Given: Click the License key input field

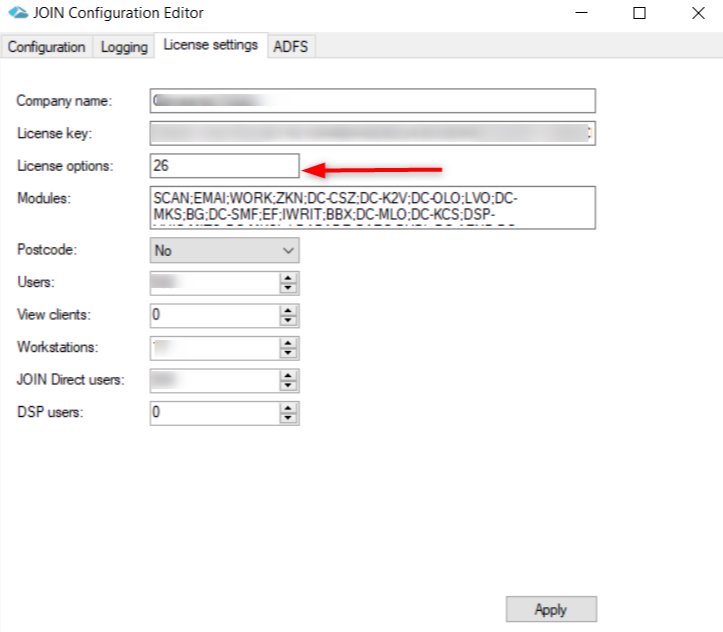Looking at the screenshot, I should coord(373,133).
